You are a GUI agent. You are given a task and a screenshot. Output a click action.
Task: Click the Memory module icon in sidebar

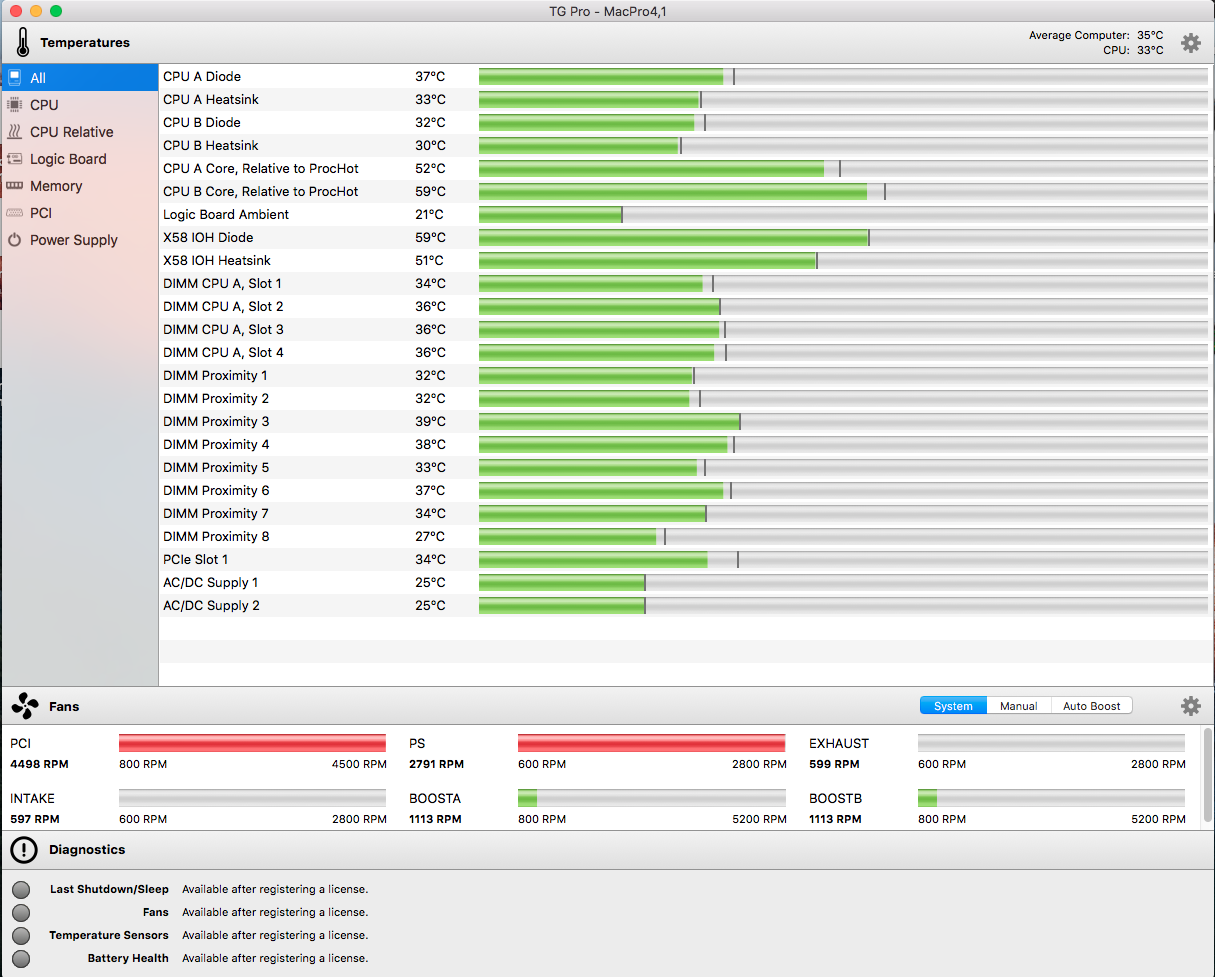tap(15, 185)
